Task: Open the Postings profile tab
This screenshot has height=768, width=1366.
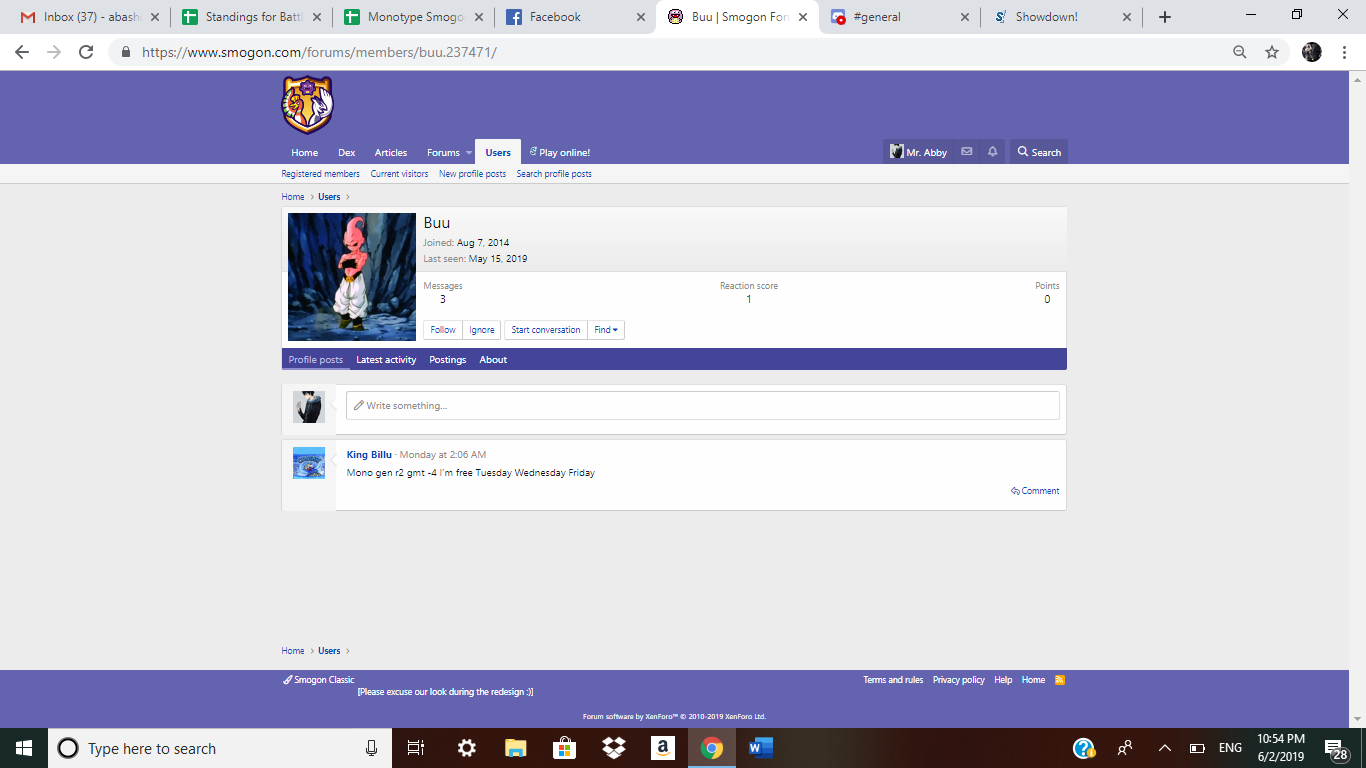Action: tap(448, 360)
